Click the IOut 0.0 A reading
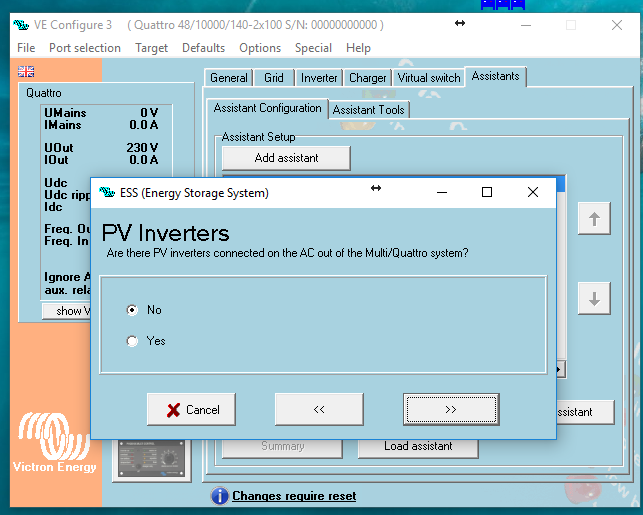 tap(101, 160)
